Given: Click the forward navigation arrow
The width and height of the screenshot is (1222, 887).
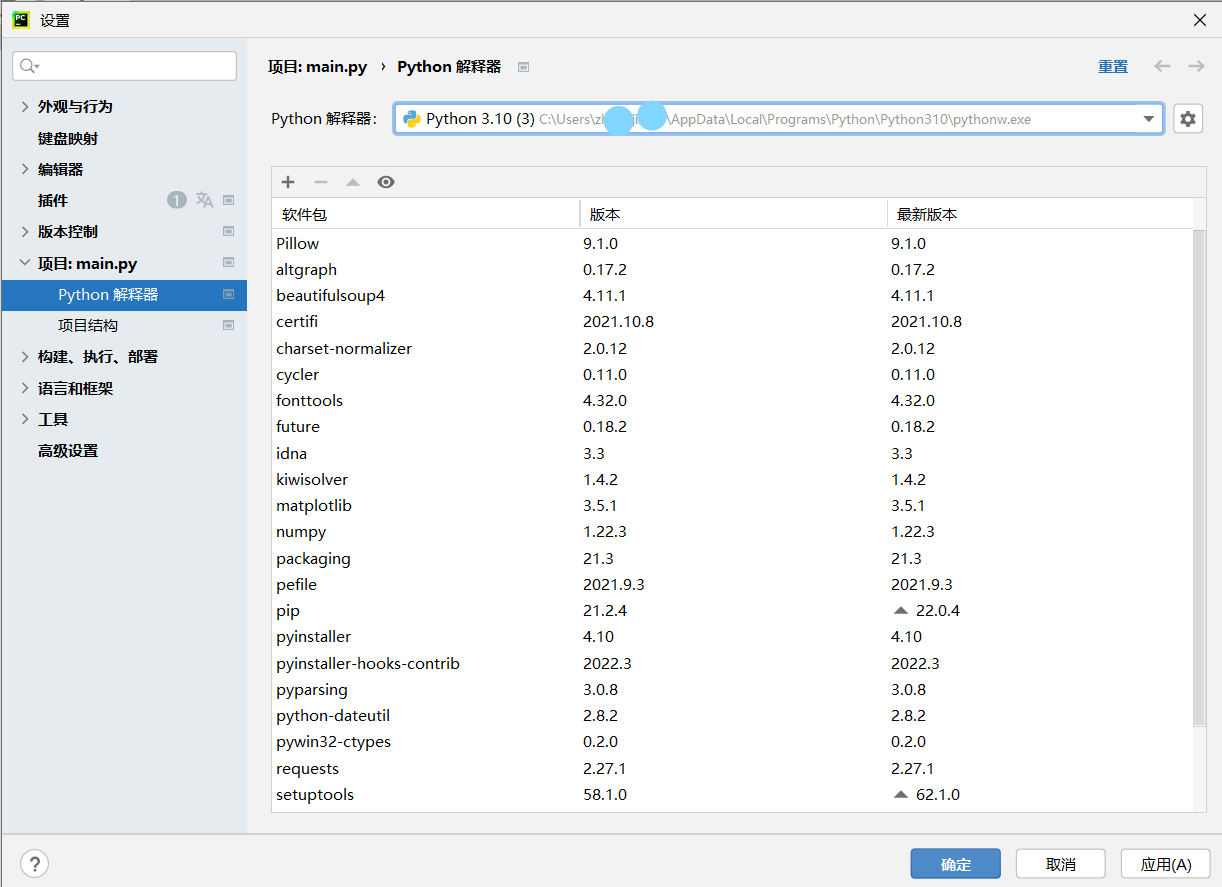Looking at the screenshot, I should (1196, 66).
